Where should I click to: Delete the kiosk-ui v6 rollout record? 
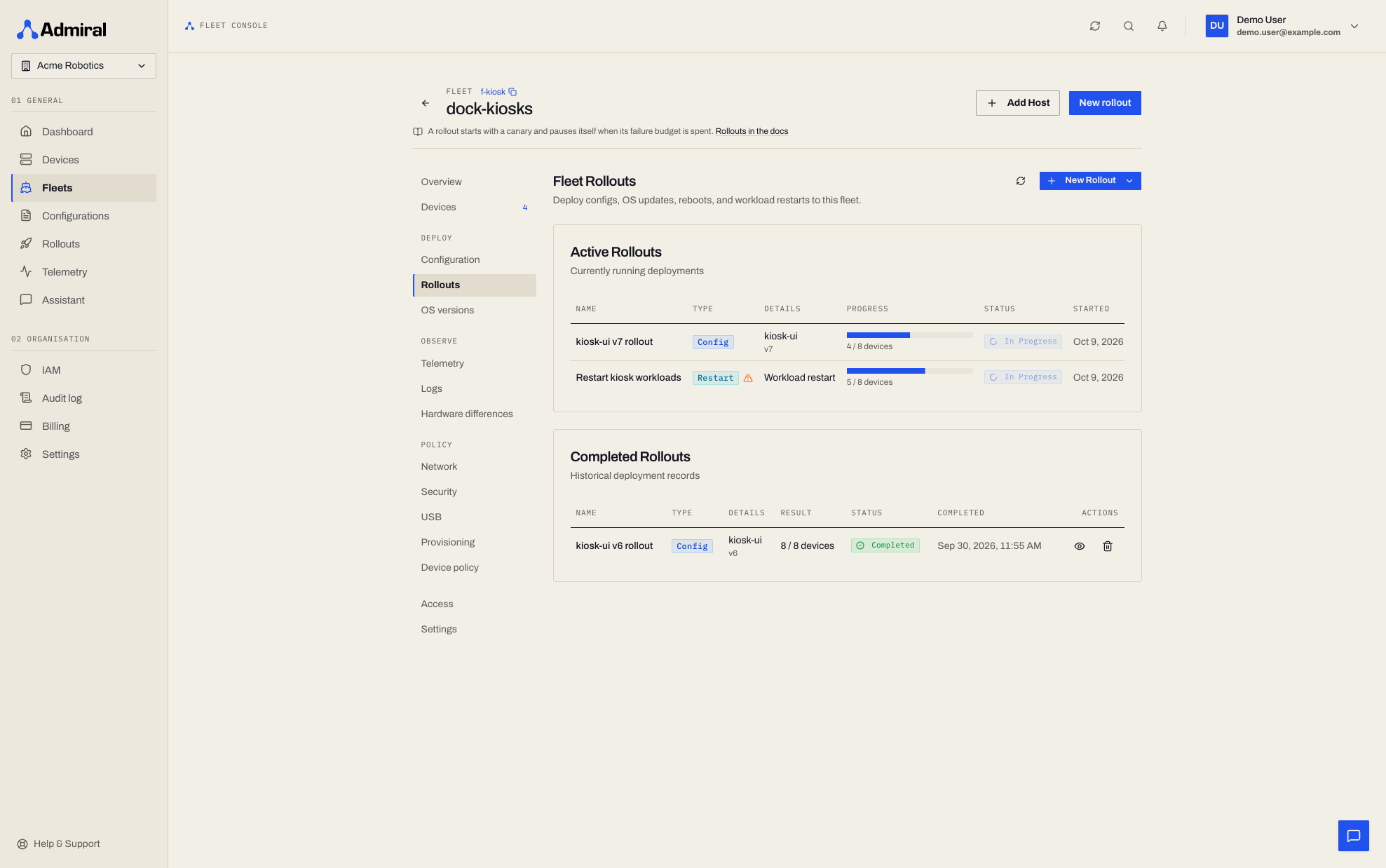point(1108,546)
